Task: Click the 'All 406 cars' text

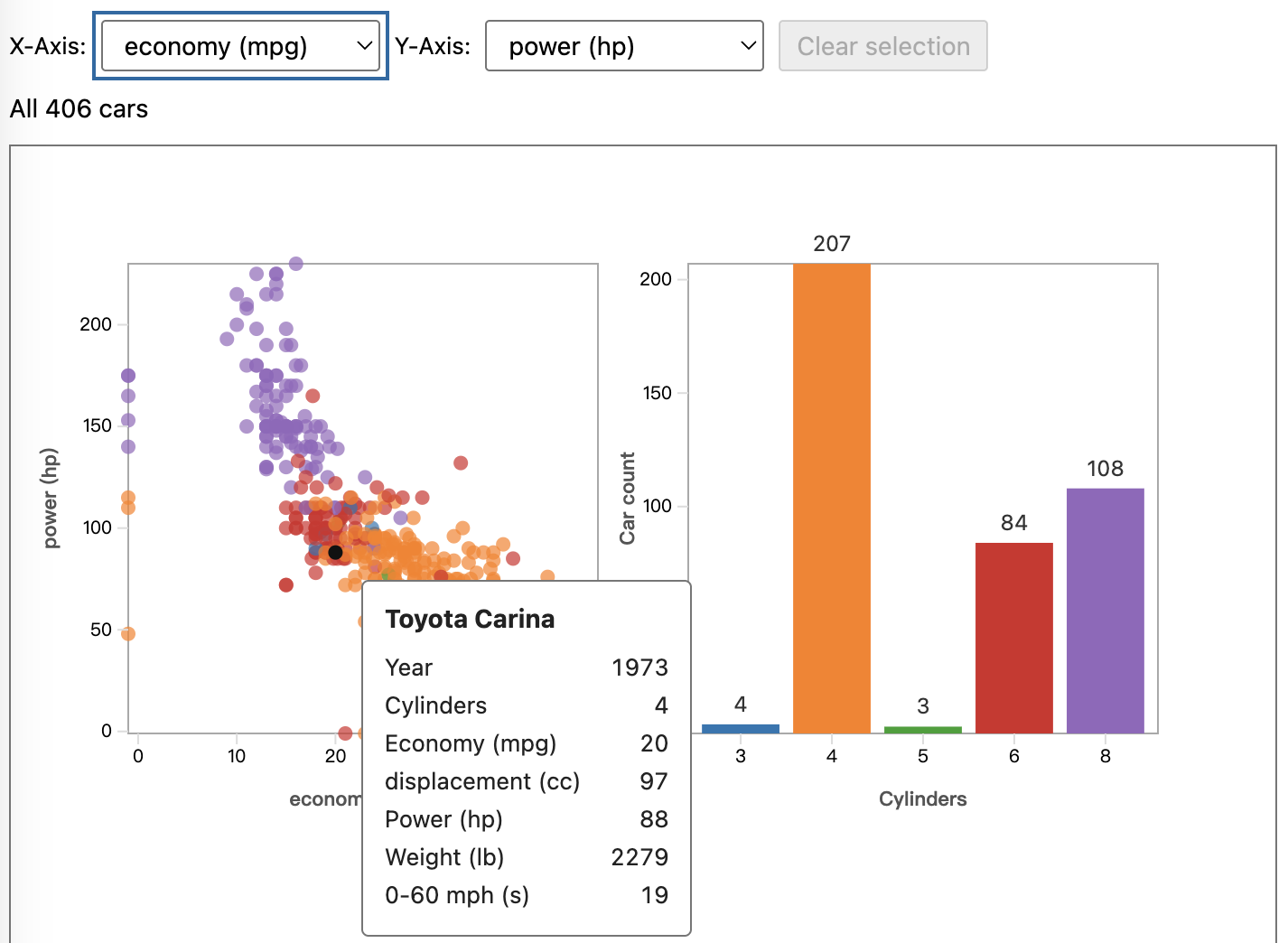Action: pos(79,109)
